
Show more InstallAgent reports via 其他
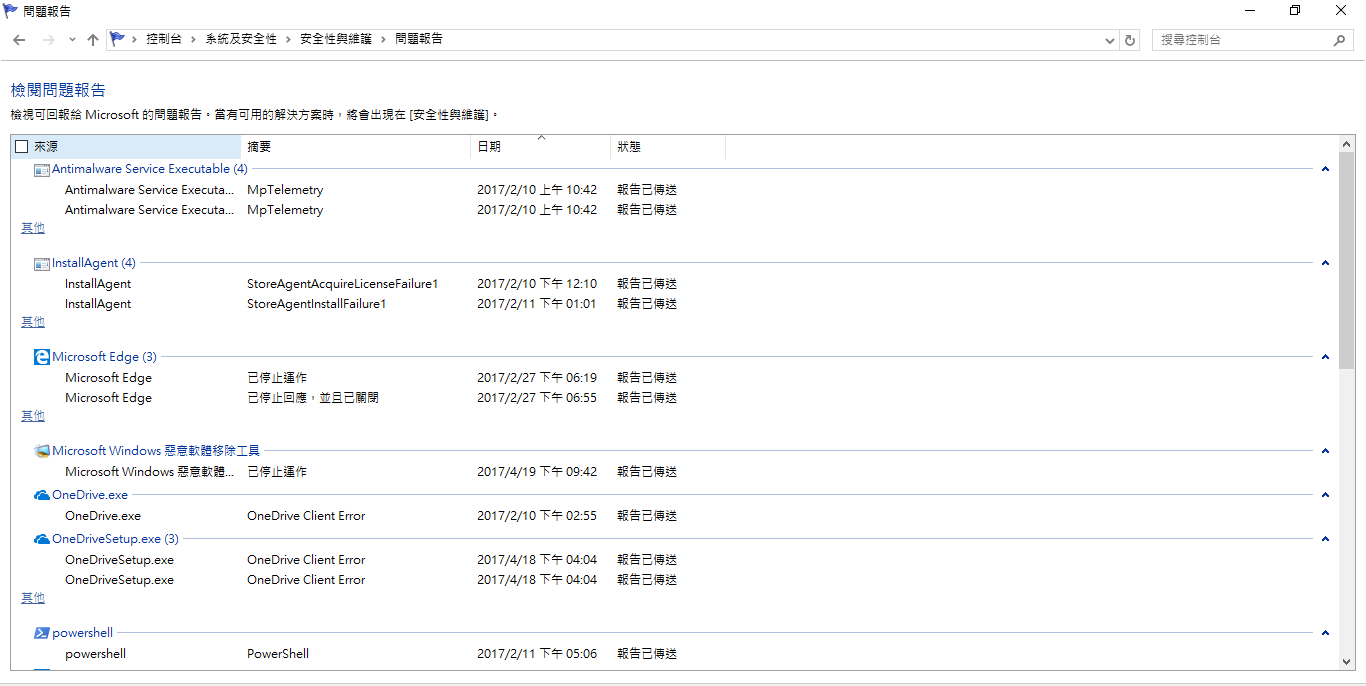click(x=33, y=322)
